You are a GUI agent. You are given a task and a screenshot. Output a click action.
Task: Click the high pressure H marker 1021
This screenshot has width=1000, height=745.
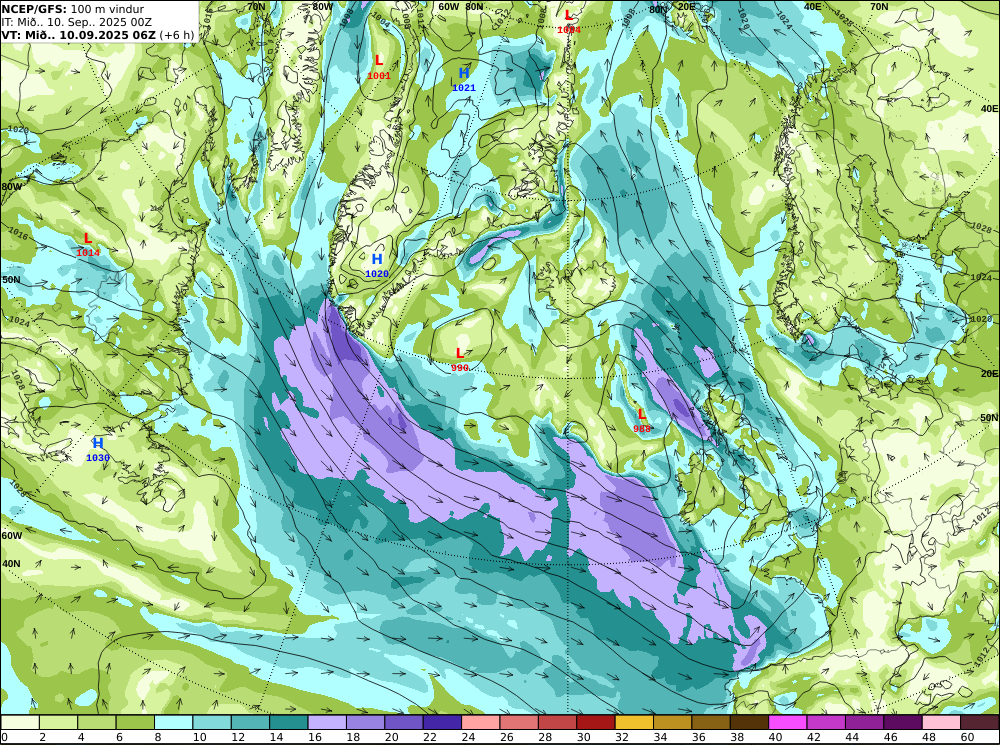pos(464,73)
